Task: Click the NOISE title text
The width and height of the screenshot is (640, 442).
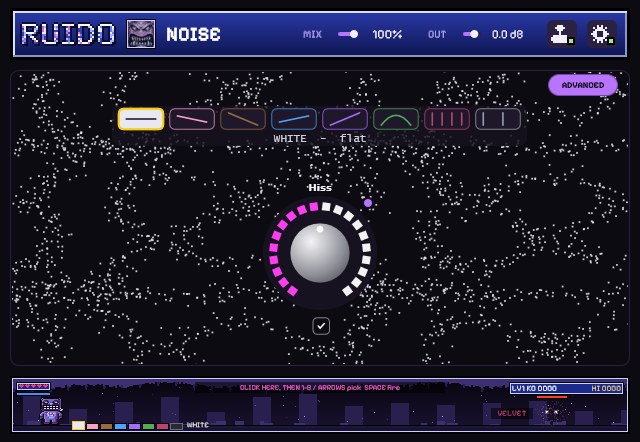Action: point(193,34)
